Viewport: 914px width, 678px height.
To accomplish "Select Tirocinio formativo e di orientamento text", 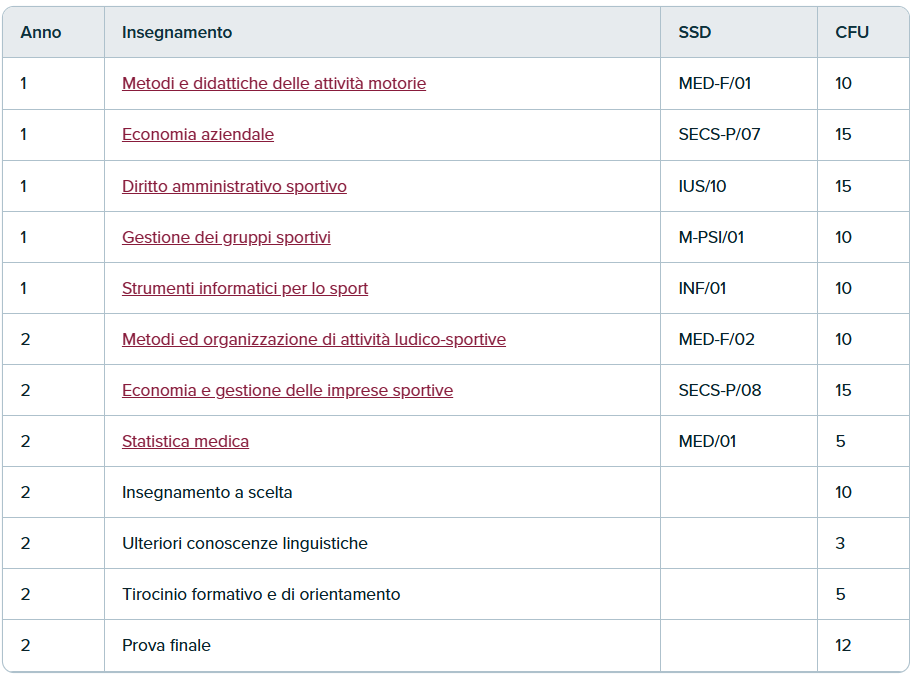I will click(261, 594).
